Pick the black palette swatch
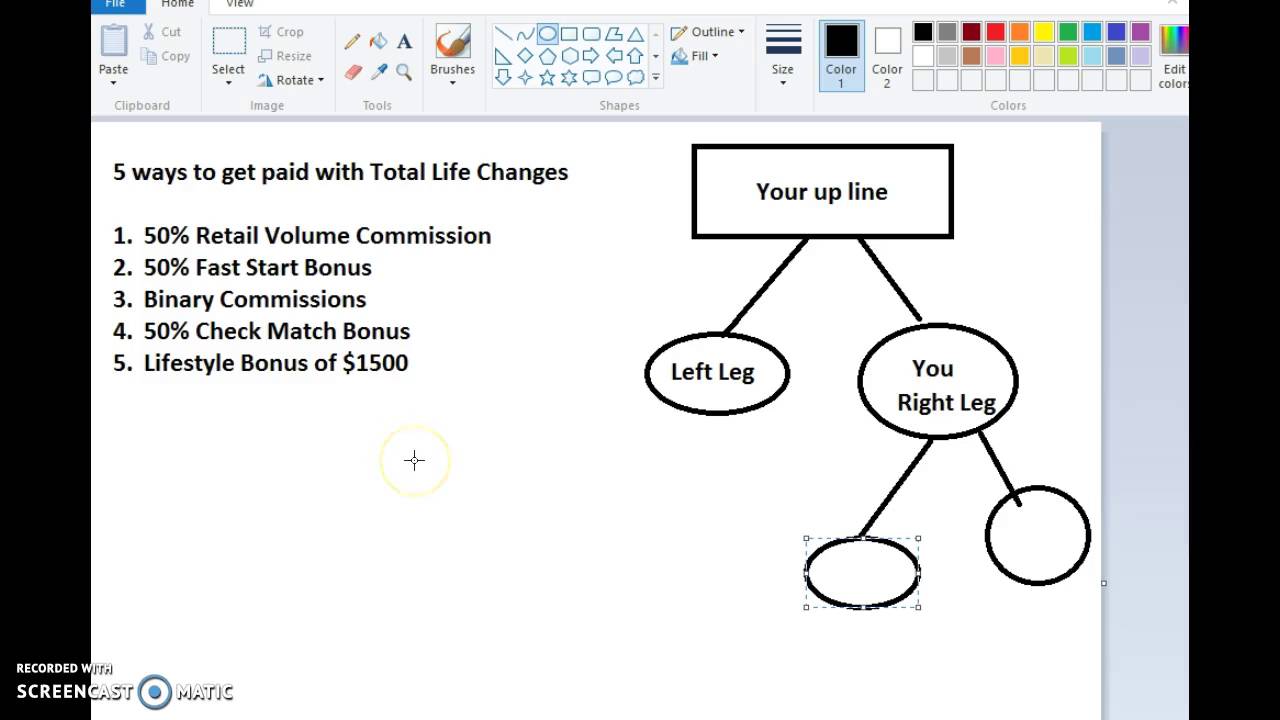This screenshot has width=1280, height=720. click(x=923, y=32)
